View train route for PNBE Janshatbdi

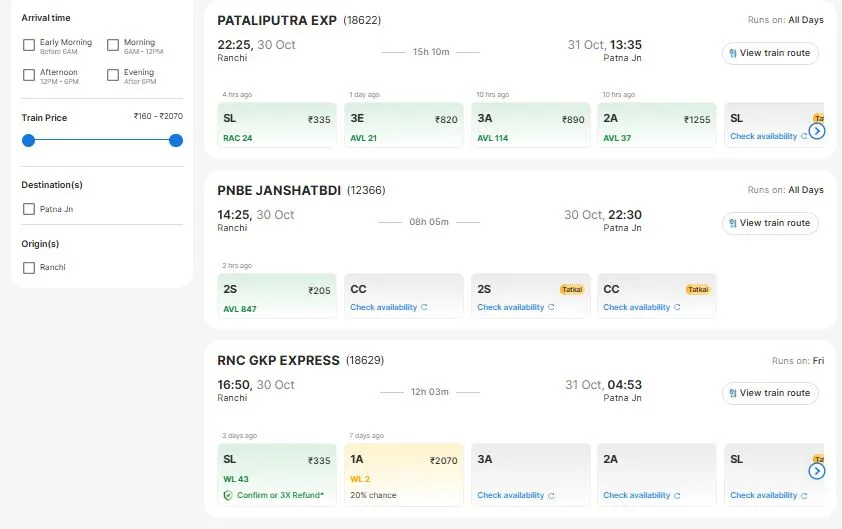click(770, 223)
